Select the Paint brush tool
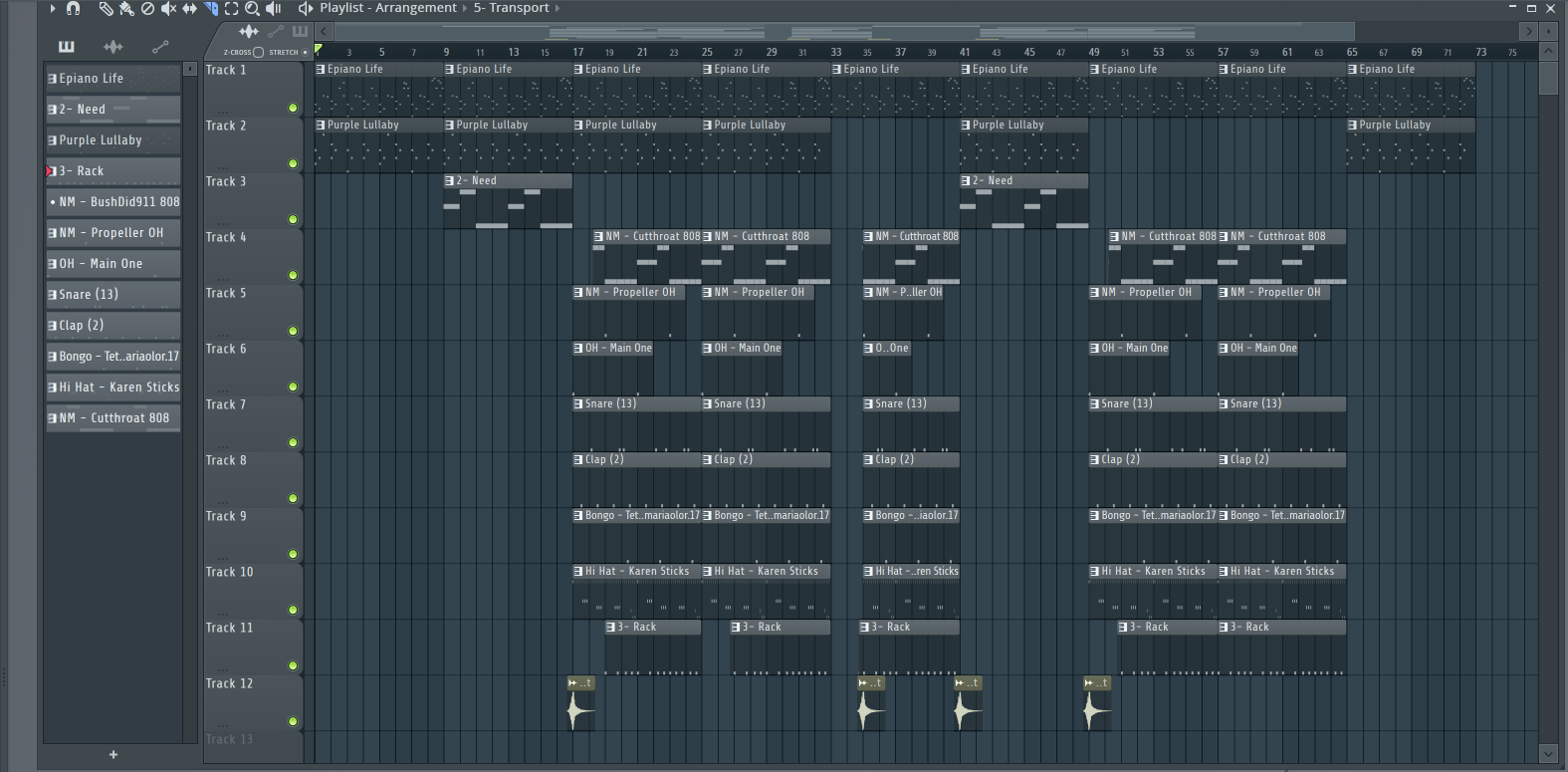1568x772 pixels. click(x=126, y=8)
